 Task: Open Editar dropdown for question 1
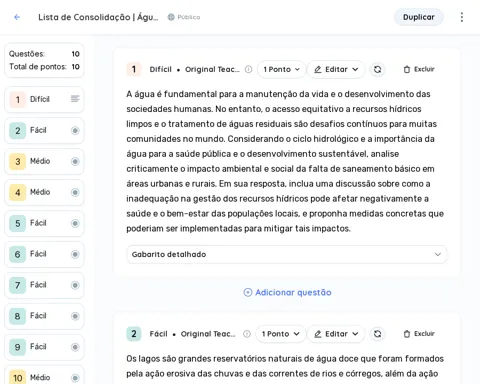[x=336, y=69]
